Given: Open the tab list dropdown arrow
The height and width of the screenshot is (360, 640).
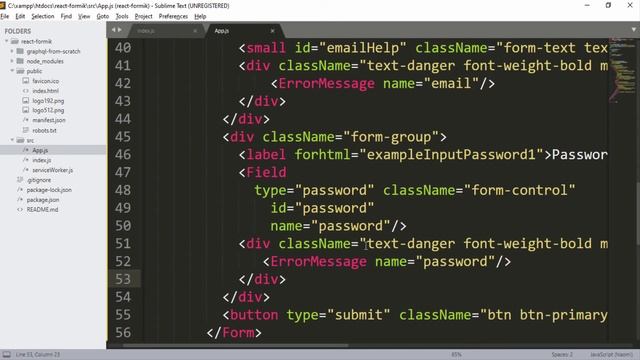Looking at the screenshot, I should [x=633, y=29].
